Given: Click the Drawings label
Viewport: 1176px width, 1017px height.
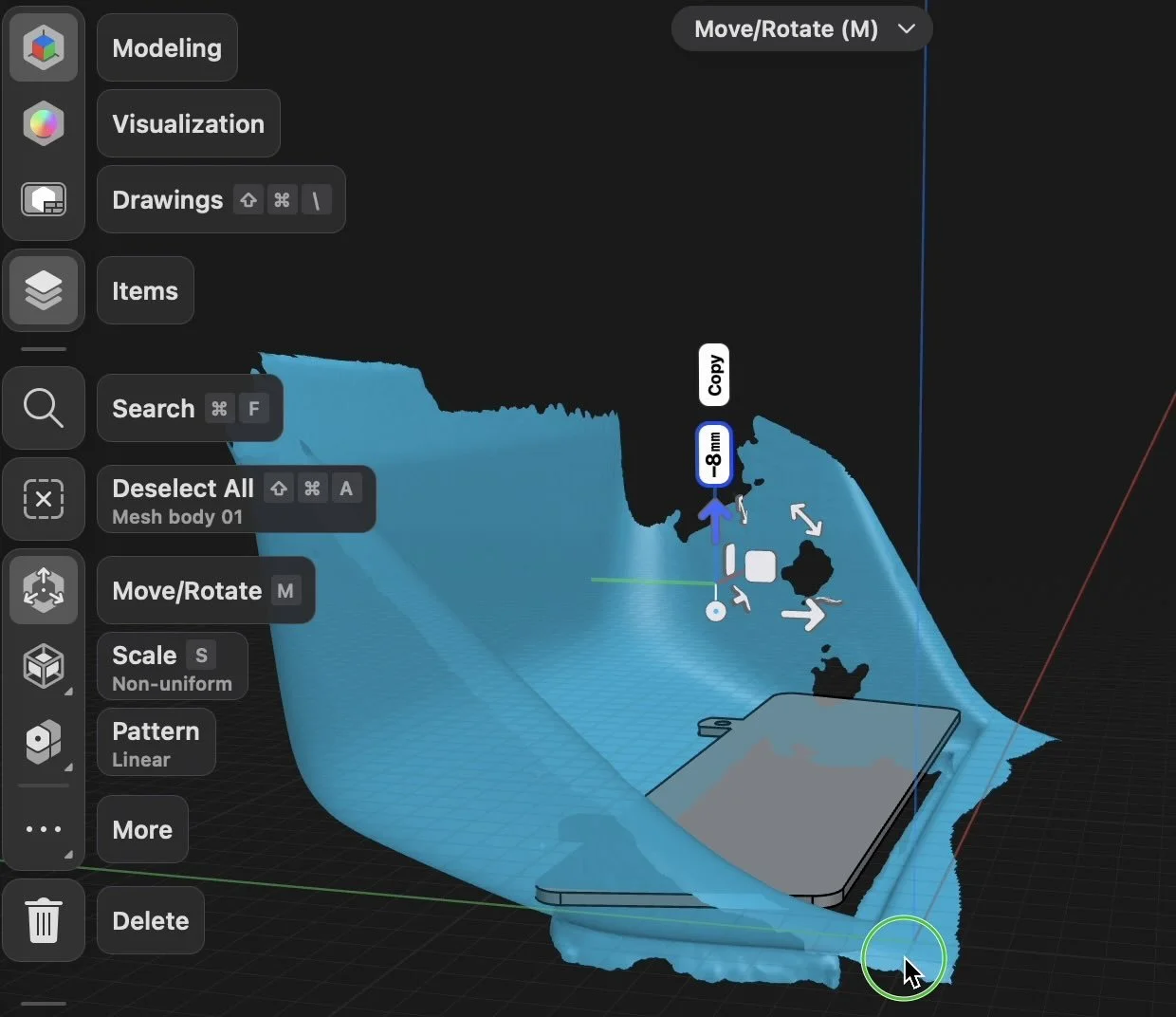Looking at the screenshot, I should click(x=221, y=199).
